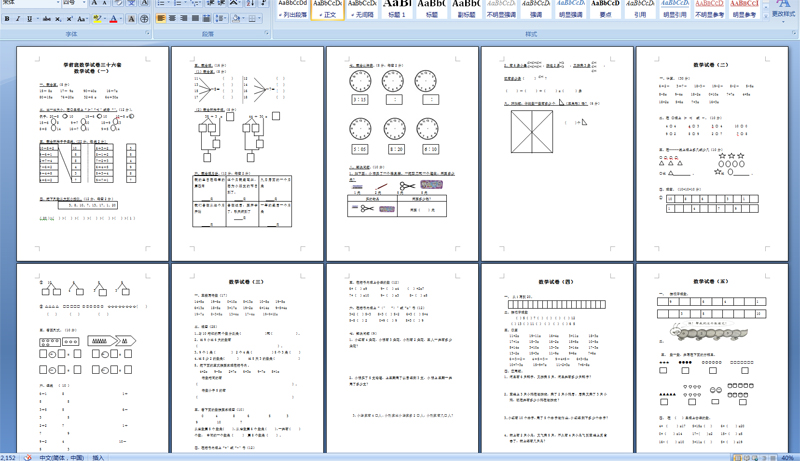Click the status bar language 中文(简体，中国)
800x461 pixels.
pos(62,457)
